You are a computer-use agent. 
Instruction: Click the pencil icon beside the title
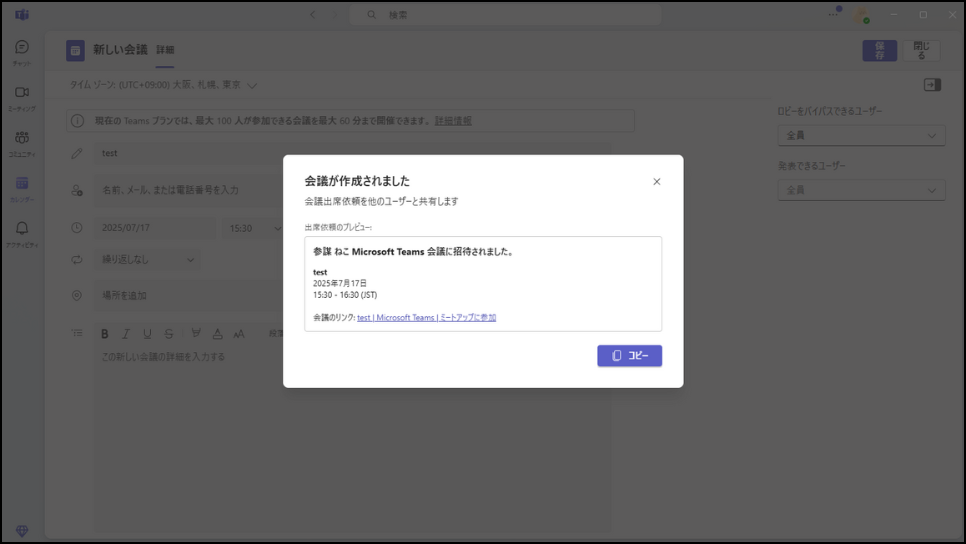tap(76, 153)
